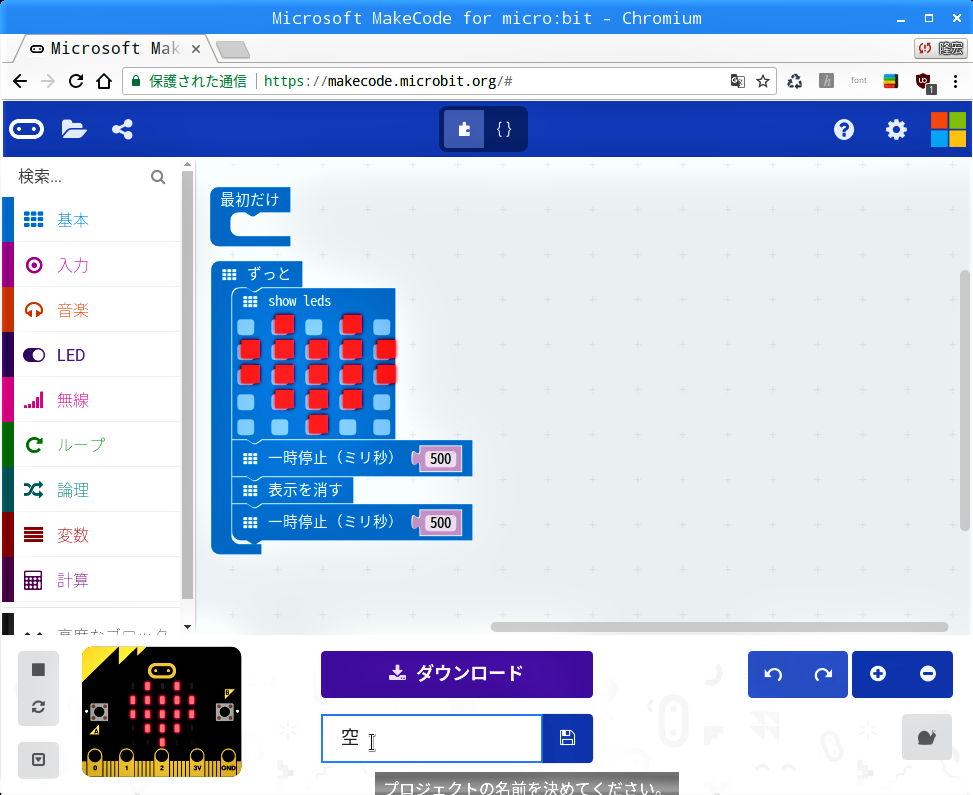Click the micro:bit logo home icon
Screen dimensions: 973x795
(26, 129)
